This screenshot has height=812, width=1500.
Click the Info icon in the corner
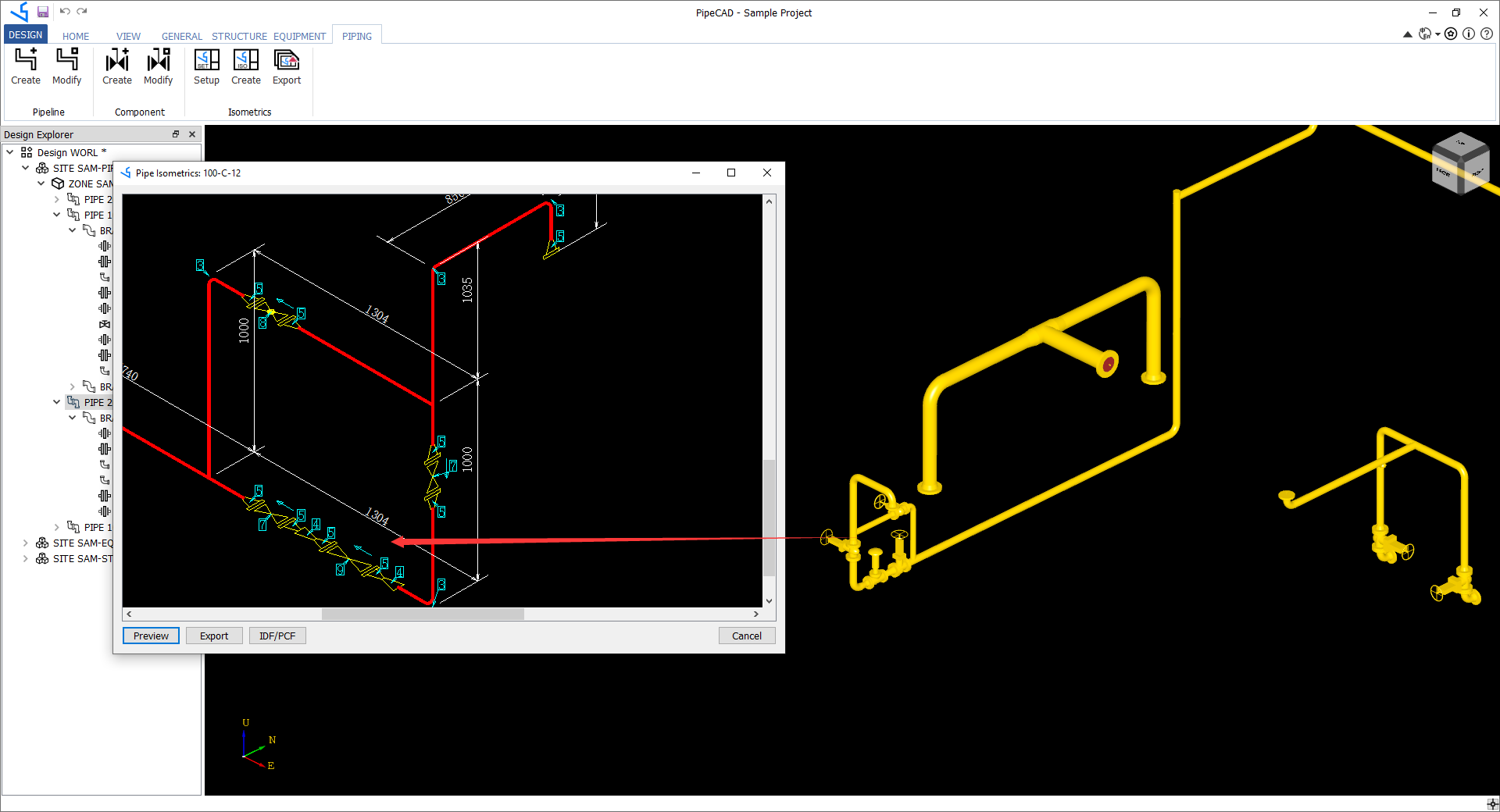[1470, 34]
